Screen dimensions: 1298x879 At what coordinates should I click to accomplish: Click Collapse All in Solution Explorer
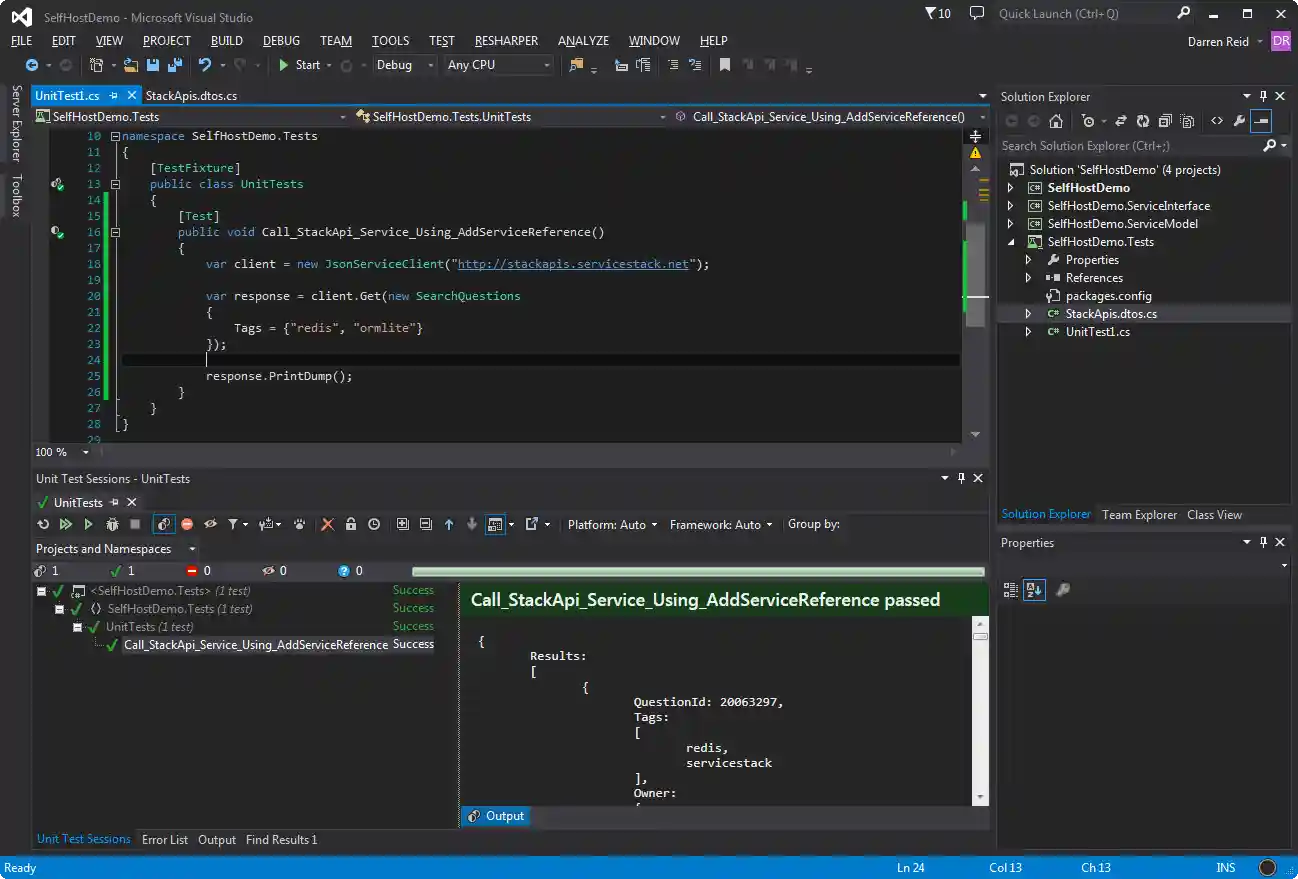pos(1165,121)
